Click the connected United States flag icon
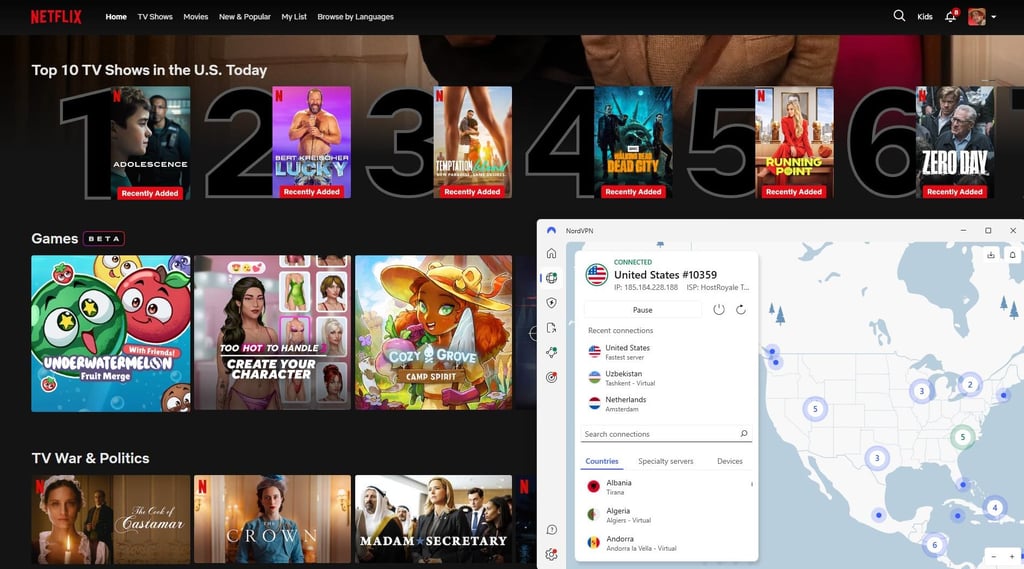Viewport: 1024px width, 569px height. (x=596, y=275)
